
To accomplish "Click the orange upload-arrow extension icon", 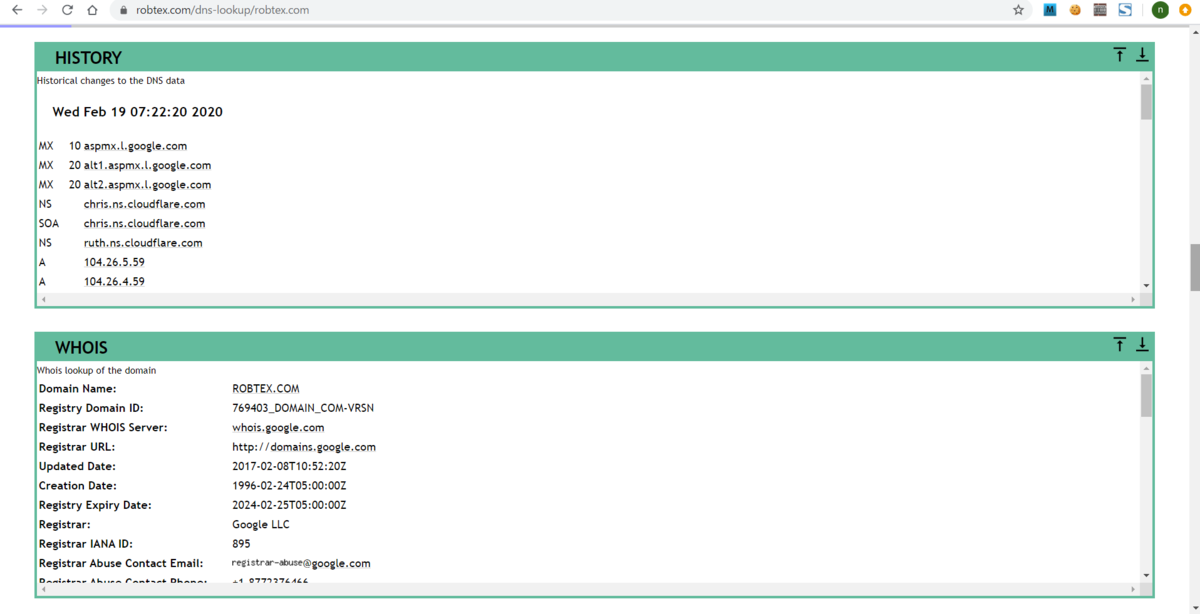I will coord(1186,10).
